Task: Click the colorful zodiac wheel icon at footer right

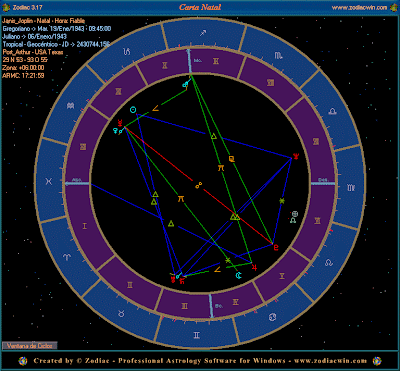Action: pyautogui.click(x=377, y=361)
